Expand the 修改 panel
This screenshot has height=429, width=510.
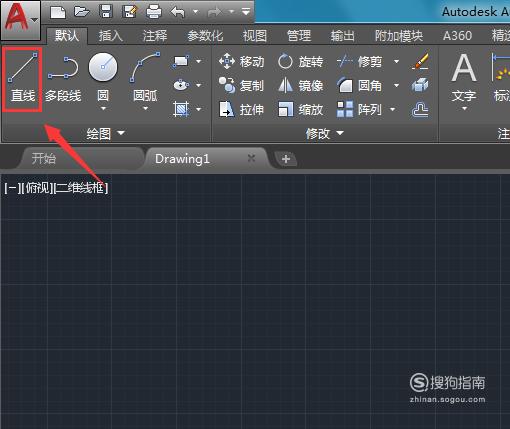pos(325,133)
